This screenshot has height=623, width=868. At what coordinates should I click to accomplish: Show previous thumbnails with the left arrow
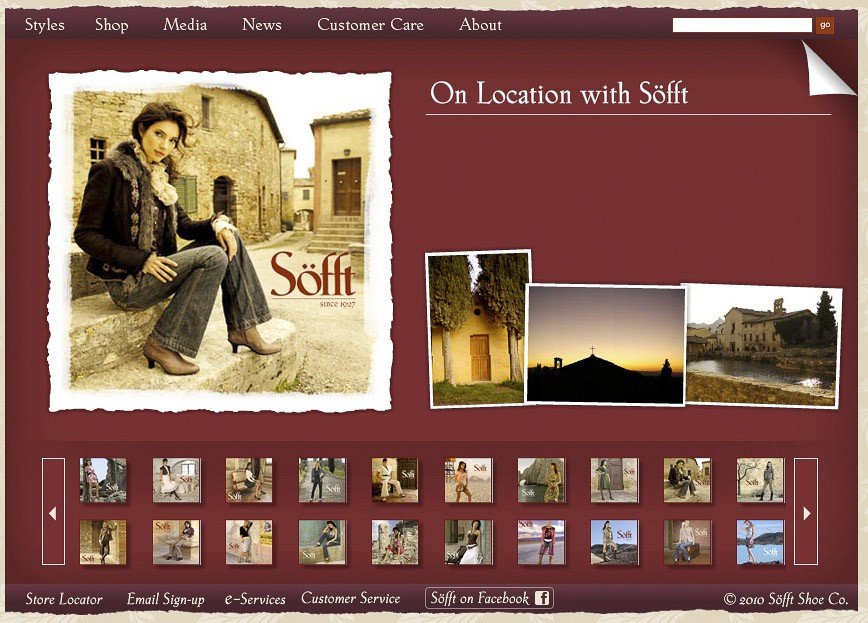coord(53,512)
